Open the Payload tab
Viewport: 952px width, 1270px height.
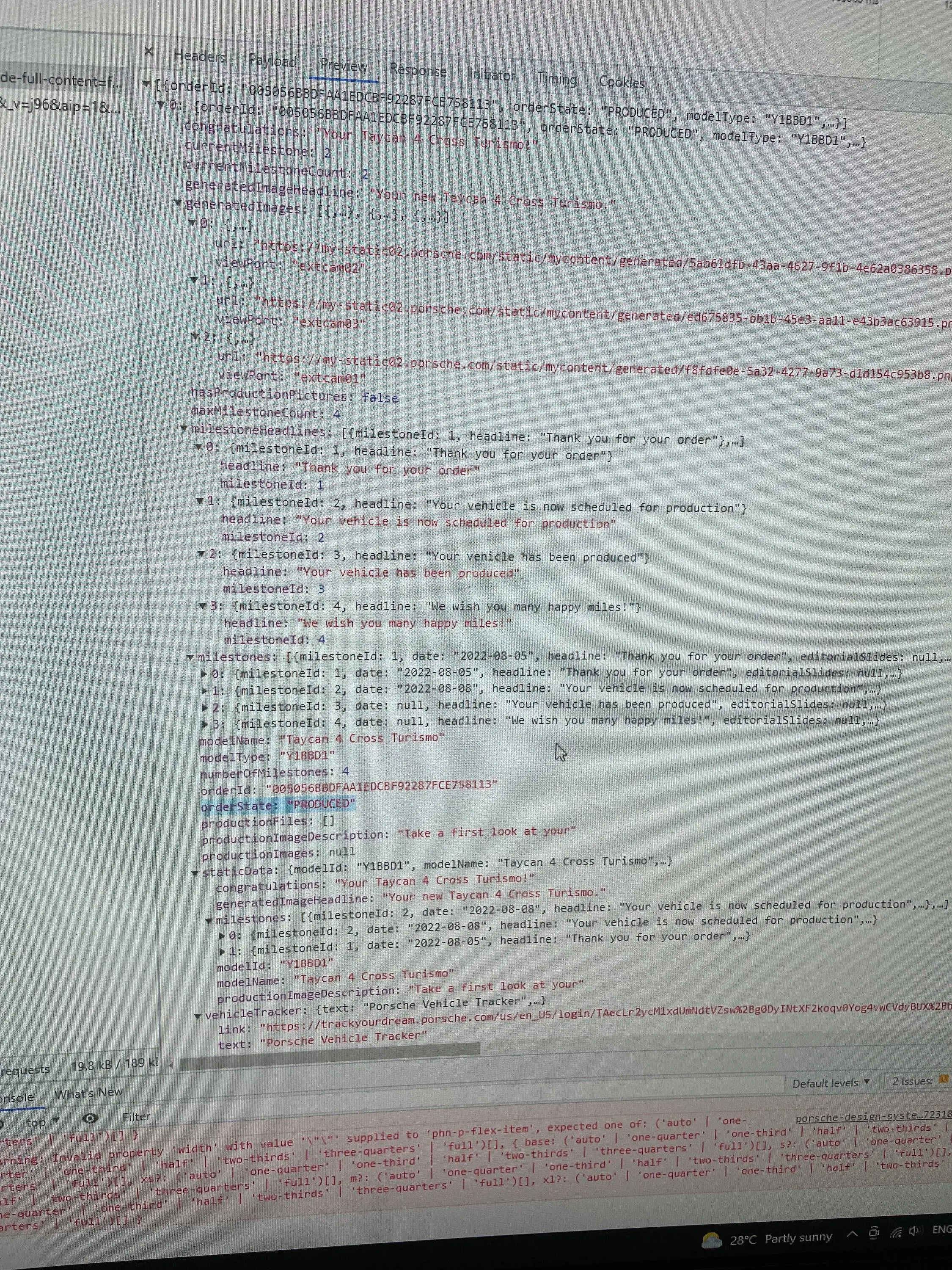click(x=272, y=61)
